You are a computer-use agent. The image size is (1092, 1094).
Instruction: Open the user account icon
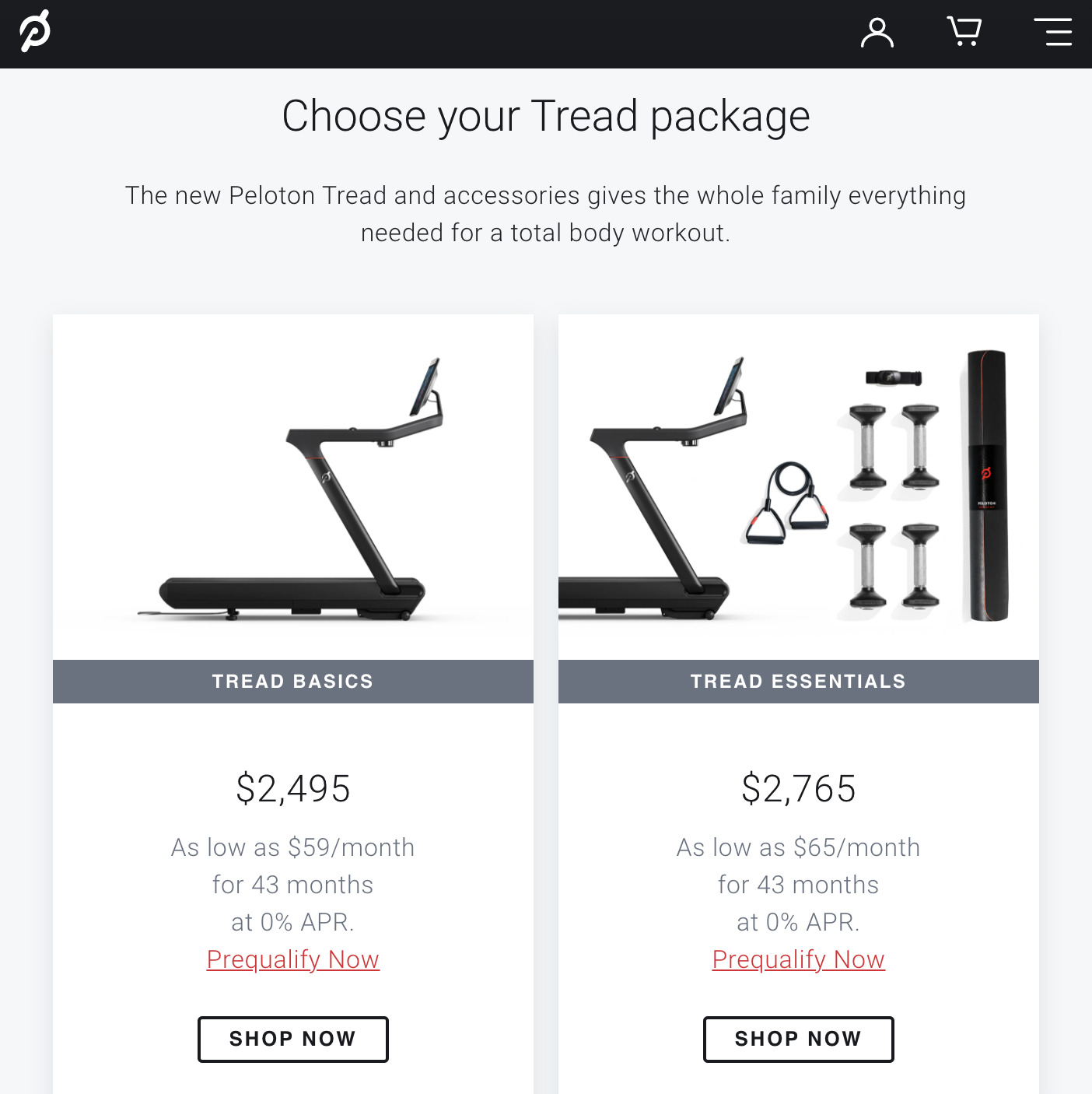point(877,33)
